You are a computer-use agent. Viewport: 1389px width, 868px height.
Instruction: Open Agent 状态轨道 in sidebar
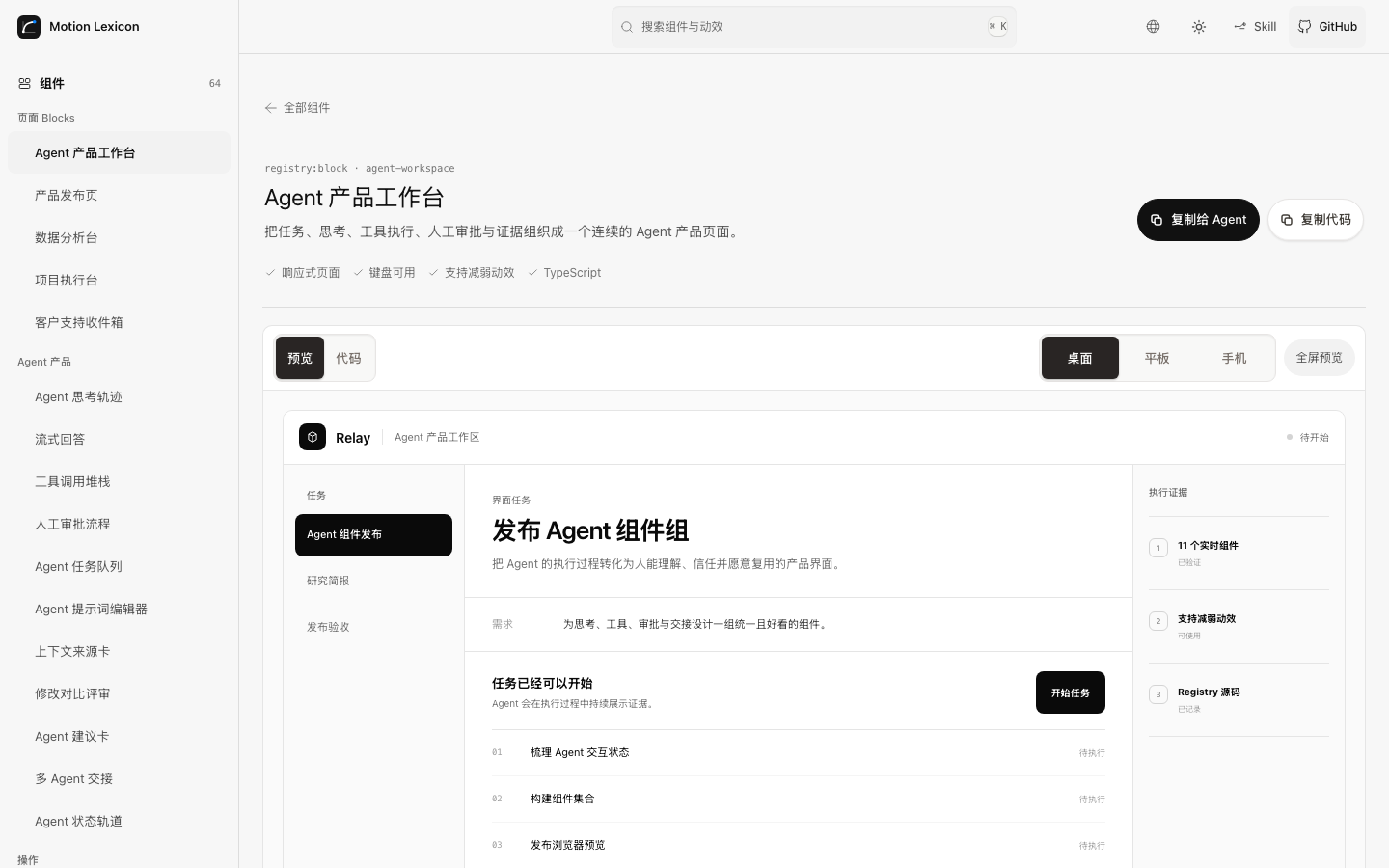coord(119,821)
